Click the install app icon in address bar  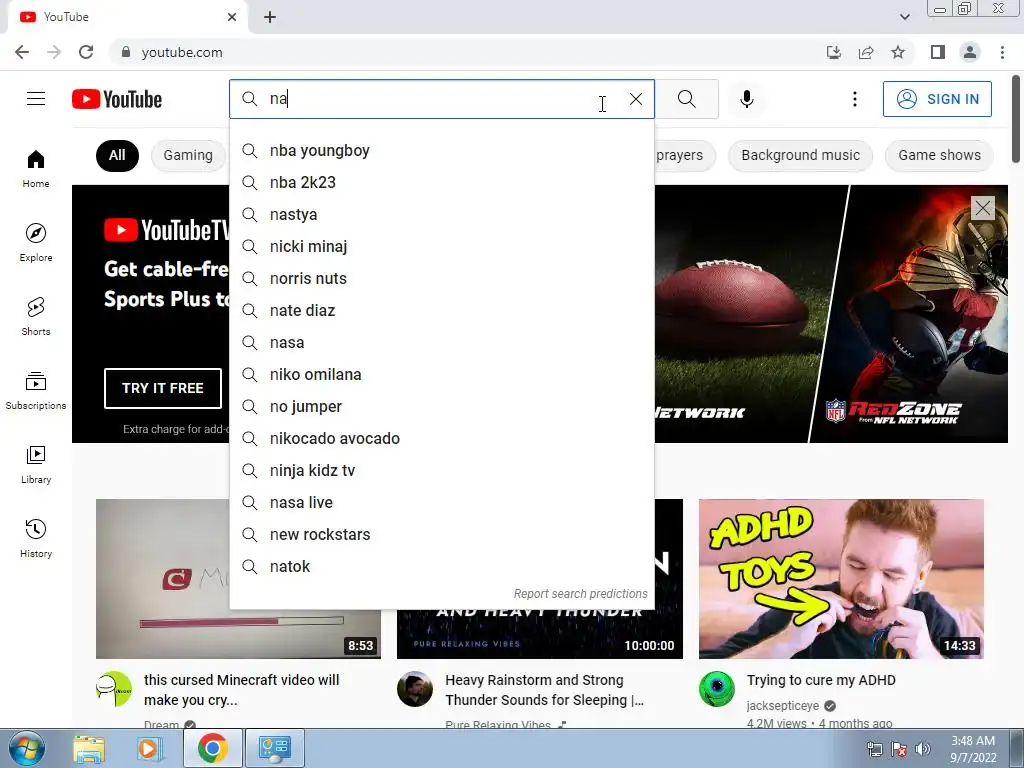pos(833,52)
